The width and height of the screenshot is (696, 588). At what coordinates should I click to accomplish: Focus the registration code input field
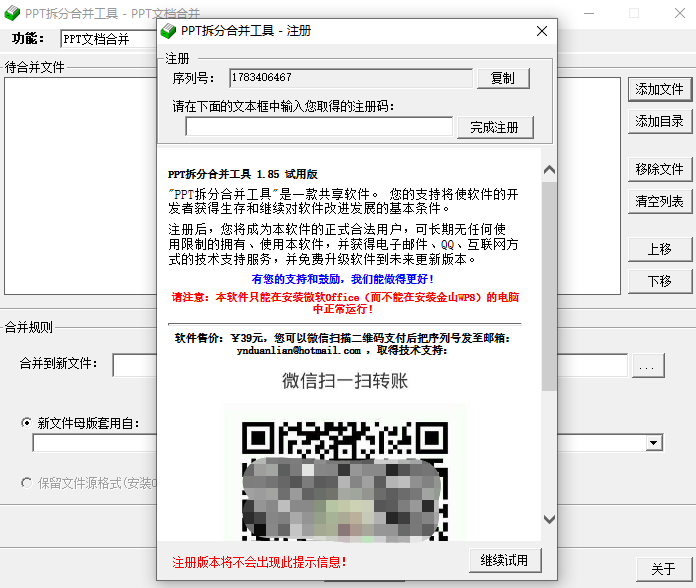point(319,126)
